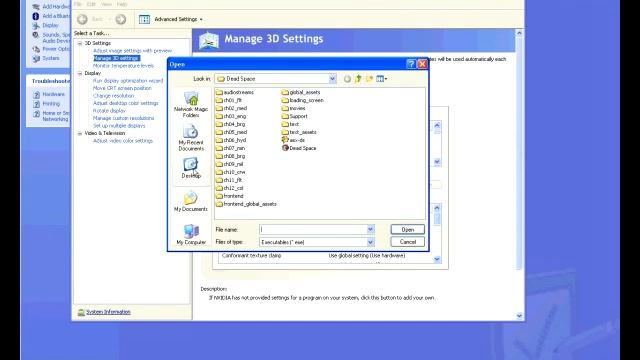Click the File name input field

(313, 229)
